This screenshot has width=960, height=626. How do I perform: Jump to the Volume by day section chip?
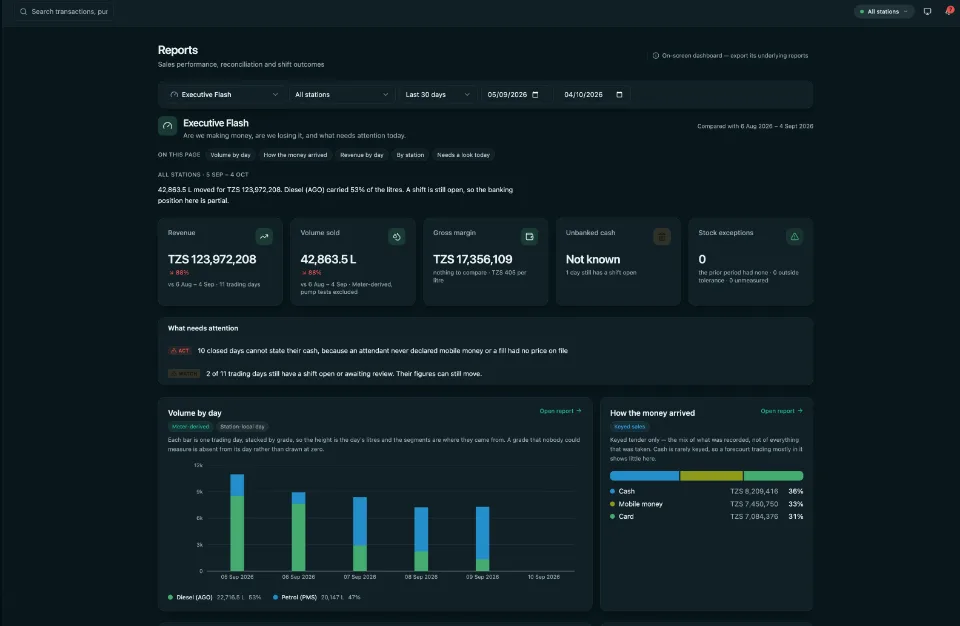(x=230, y=155)
